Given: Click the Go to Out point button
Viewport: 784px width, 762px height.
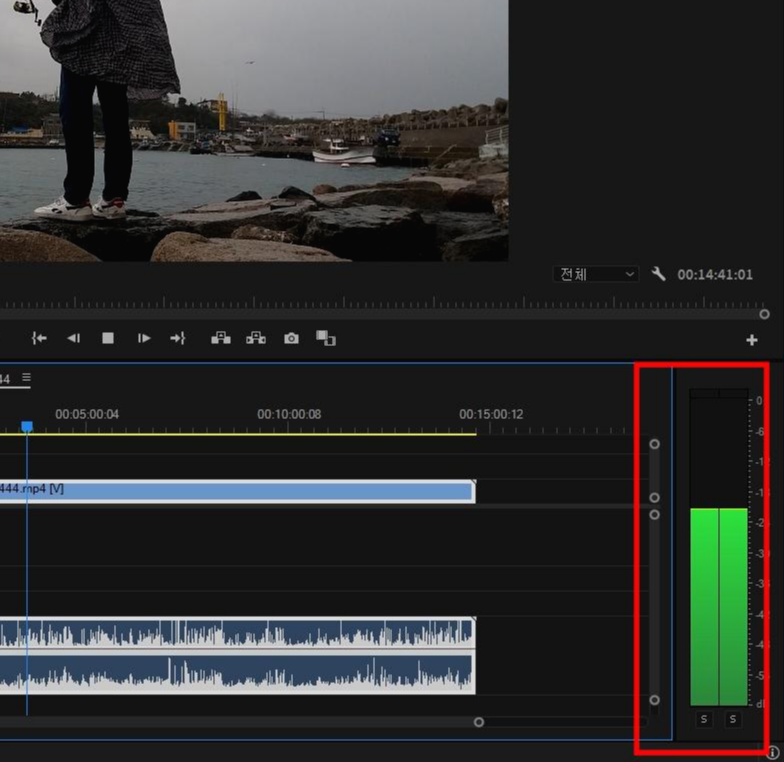Looking at the screenshot, I should 178,338.
